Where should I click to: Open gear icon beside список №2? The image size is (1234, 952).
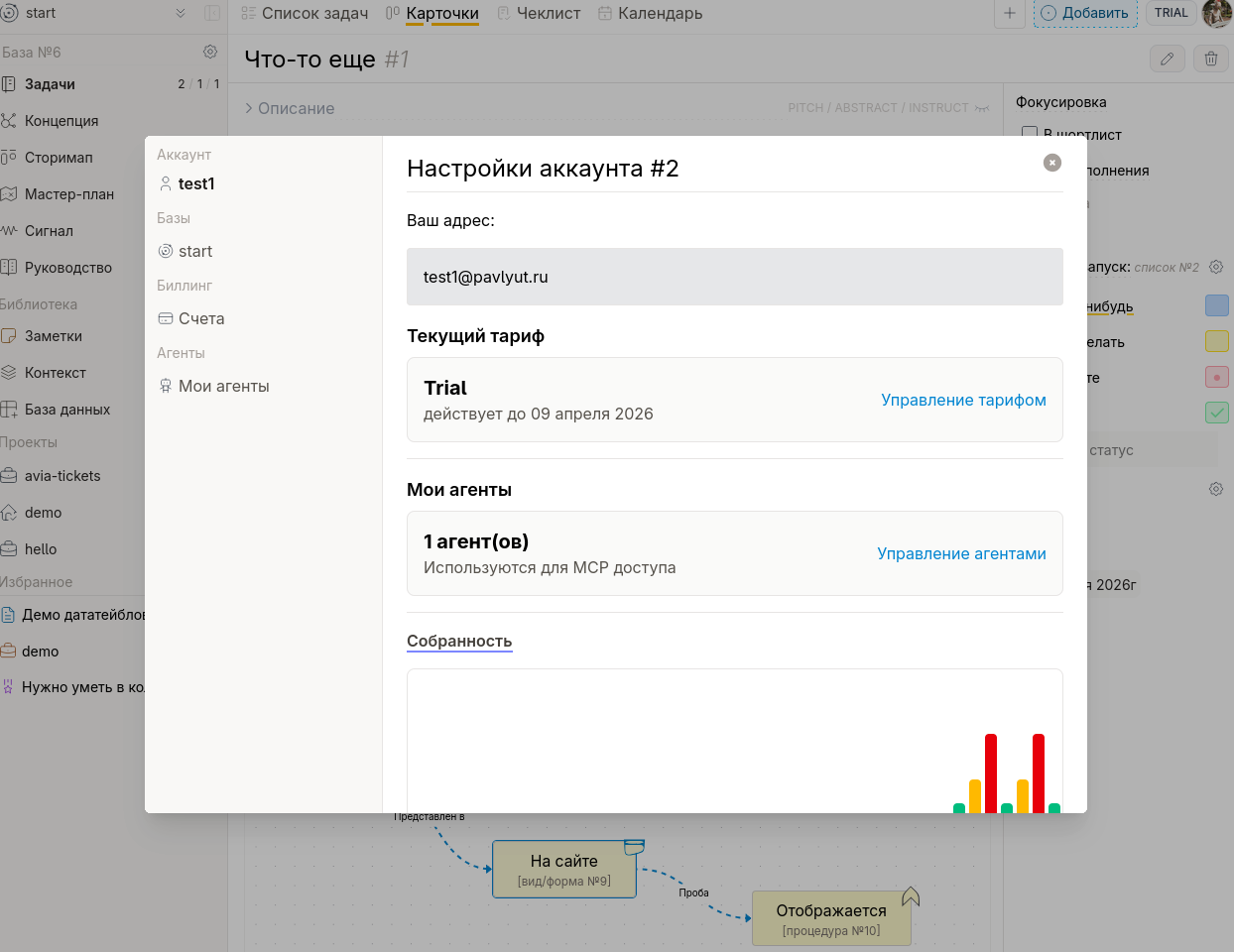(x=1216, y=267)
